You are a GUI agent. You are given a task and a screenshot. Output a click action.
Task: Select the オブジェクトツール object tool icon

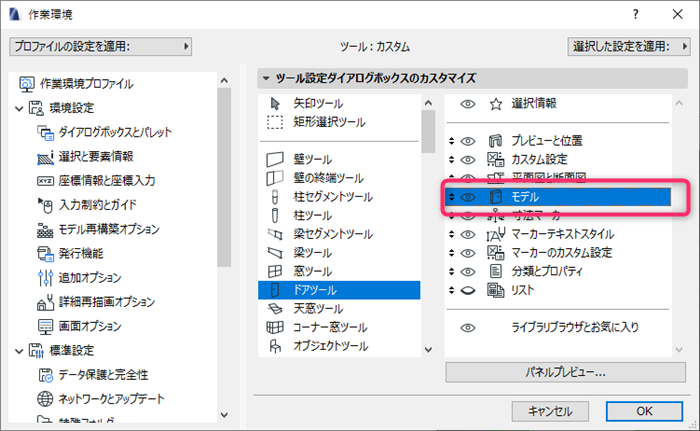coord(275,346)
